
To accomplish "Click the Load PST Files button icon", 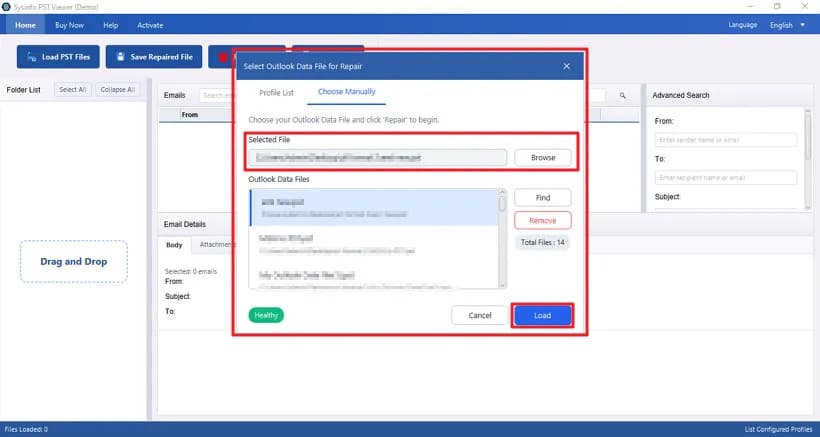I will click(x=32, y=57).
